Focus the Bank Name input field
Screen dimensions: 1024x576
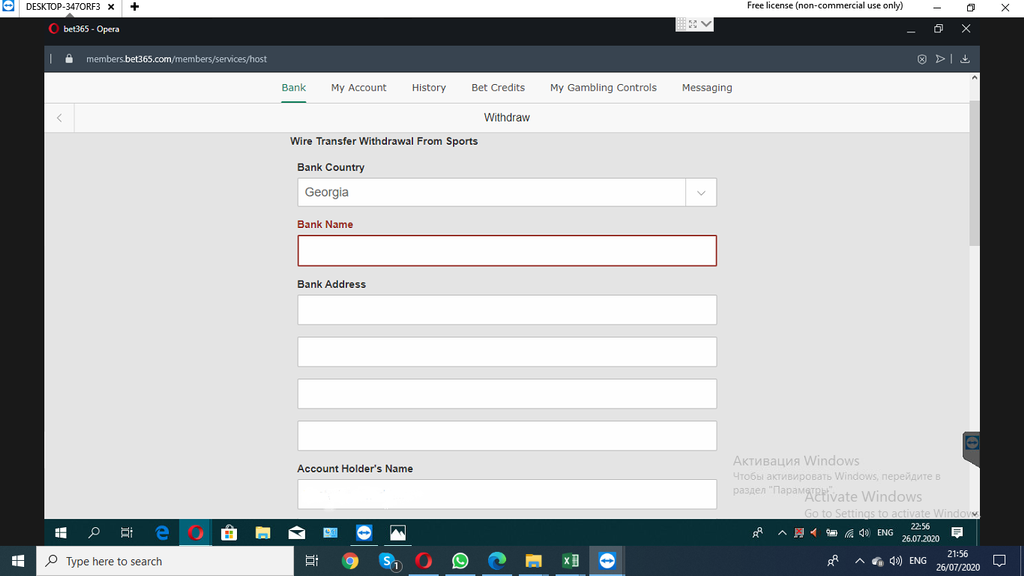pos(507,251)
